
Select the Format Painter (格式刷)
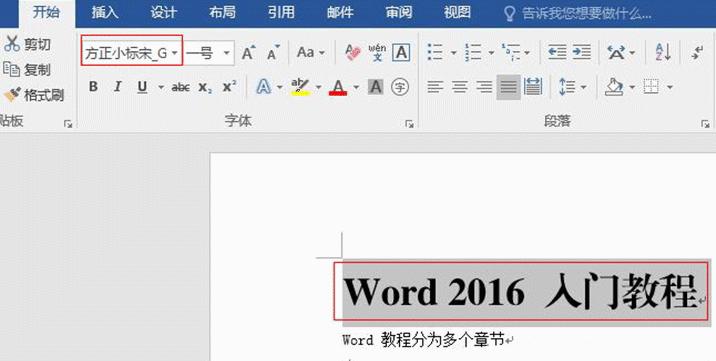pos(34,95)
